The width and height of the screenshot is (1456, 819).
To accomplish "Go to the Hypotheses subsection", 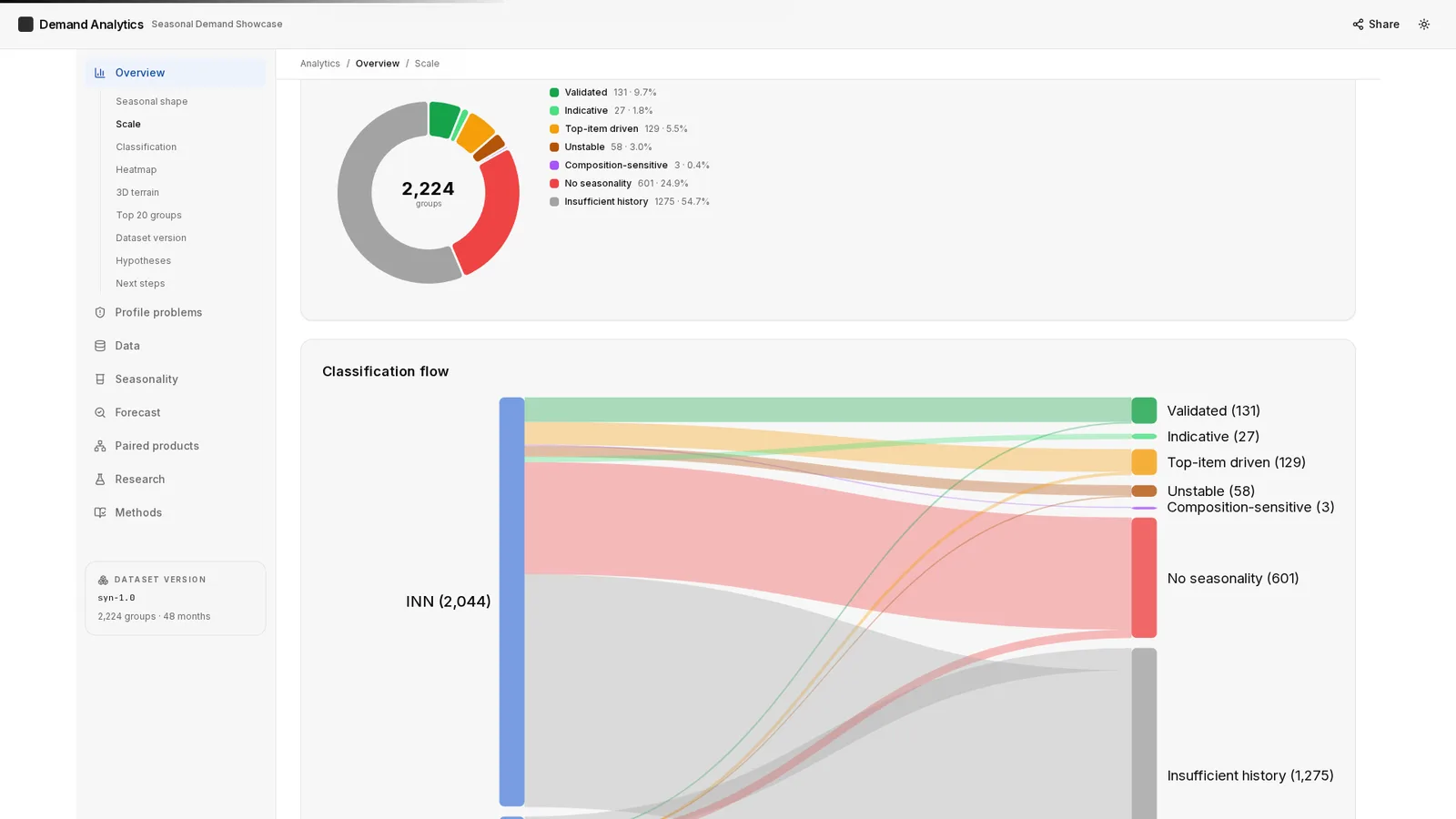I will coord(144,260).
